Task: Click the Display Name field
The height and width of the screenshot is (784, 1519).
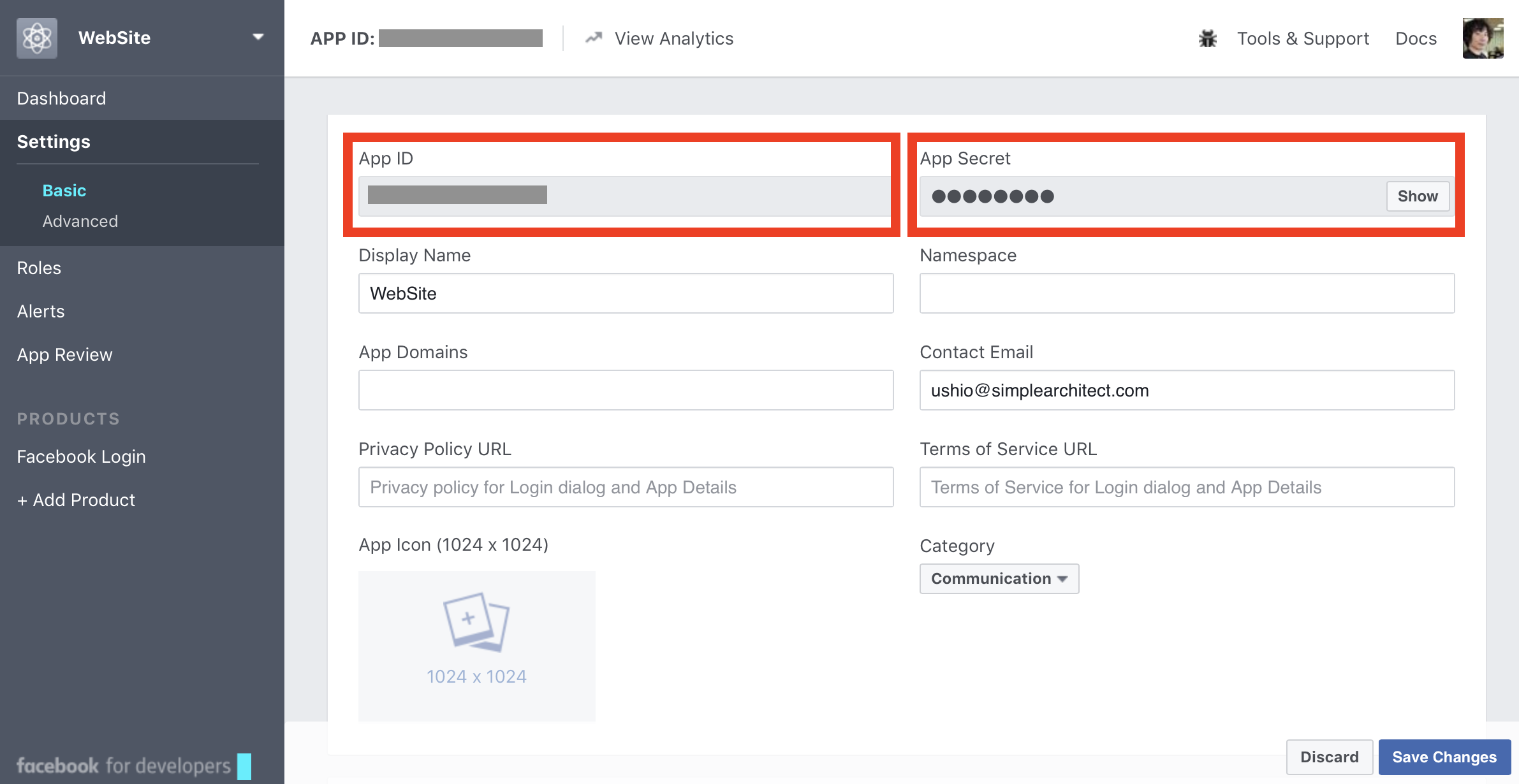Action: (626, 293)
